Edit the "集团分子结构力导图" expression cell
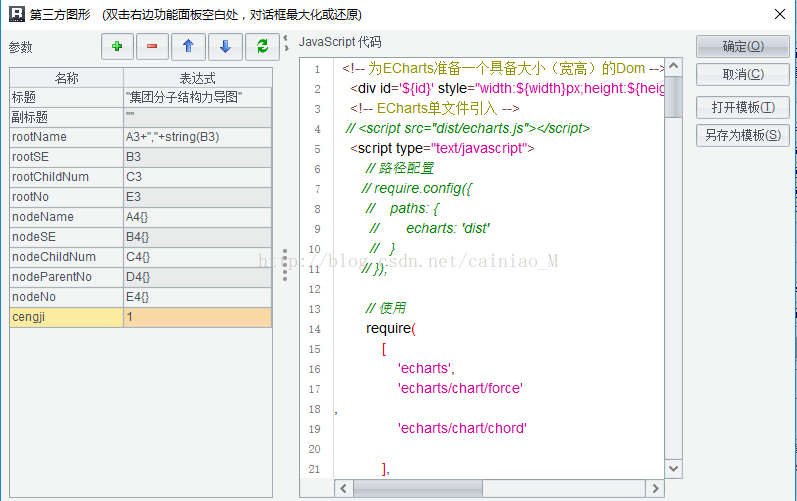 pos(198,97)
